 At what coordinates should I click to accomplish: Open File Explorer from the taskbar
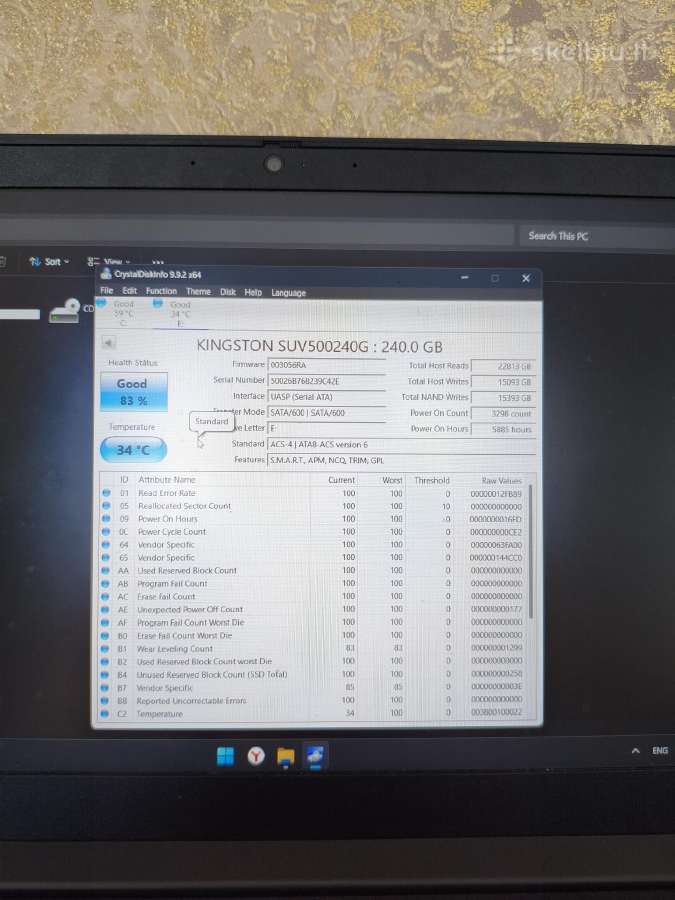click(285, 757)
